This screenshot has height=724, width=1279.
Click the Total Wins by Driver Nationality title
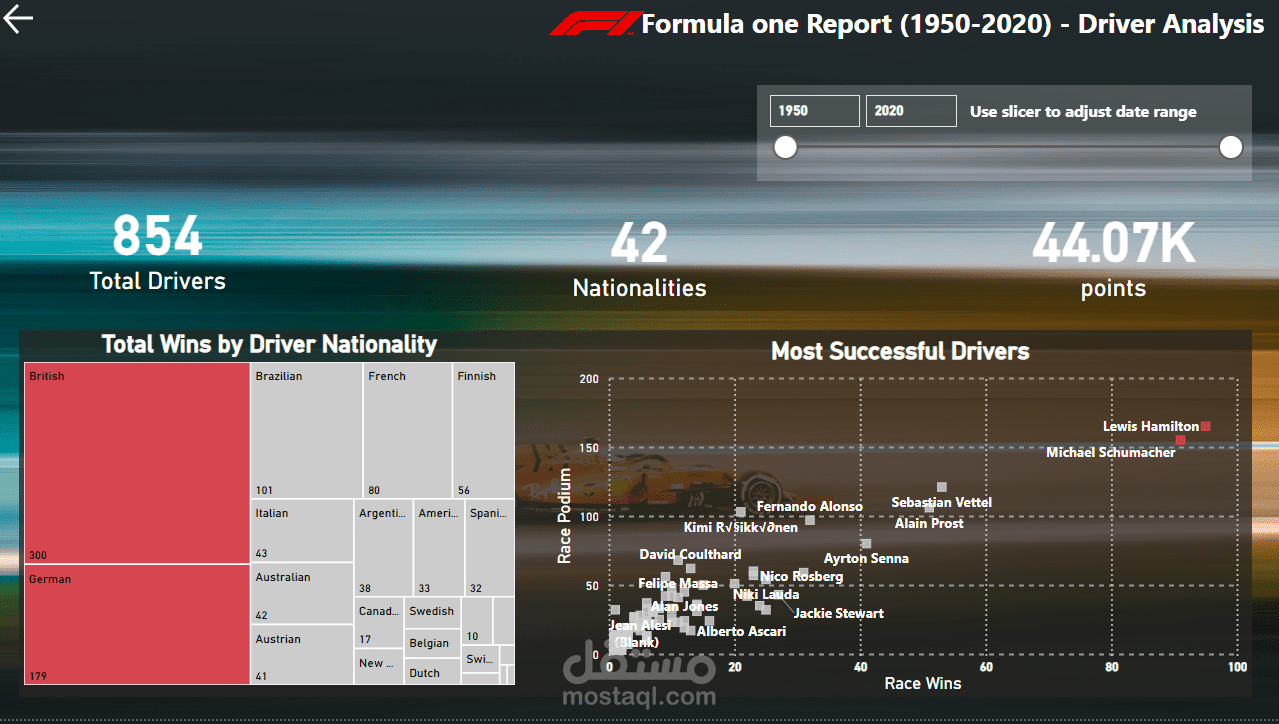[x=269, y=344]
